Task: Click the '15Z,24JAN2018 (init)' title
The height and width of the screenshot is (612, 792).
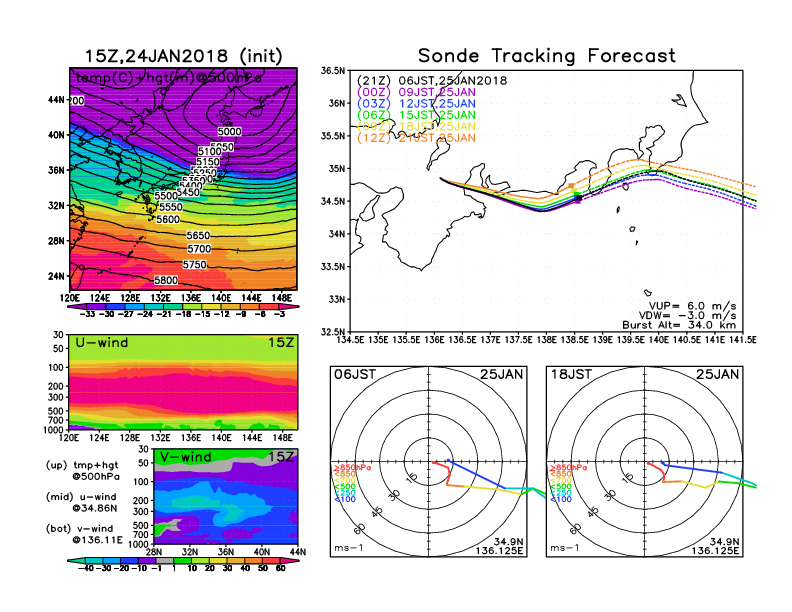Action: tap(183, 56)
